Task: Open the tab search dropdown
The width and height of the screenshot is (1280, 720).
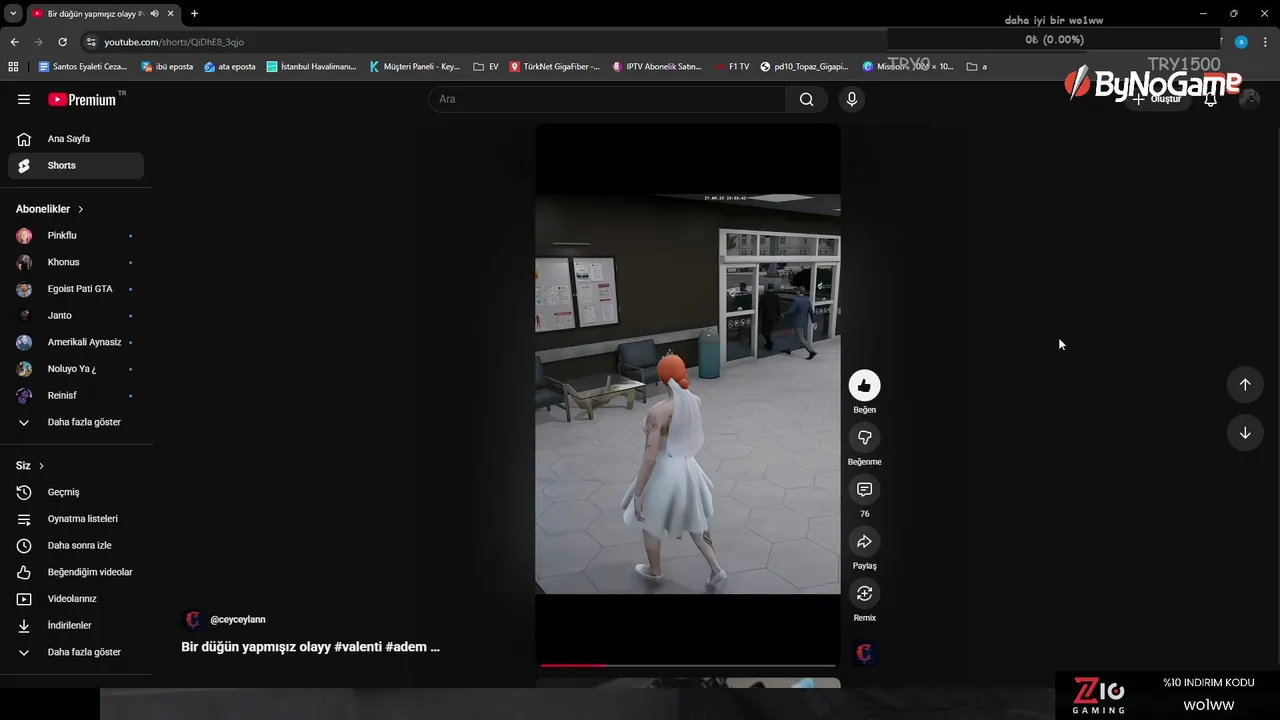Action: (x=13, y=14)
